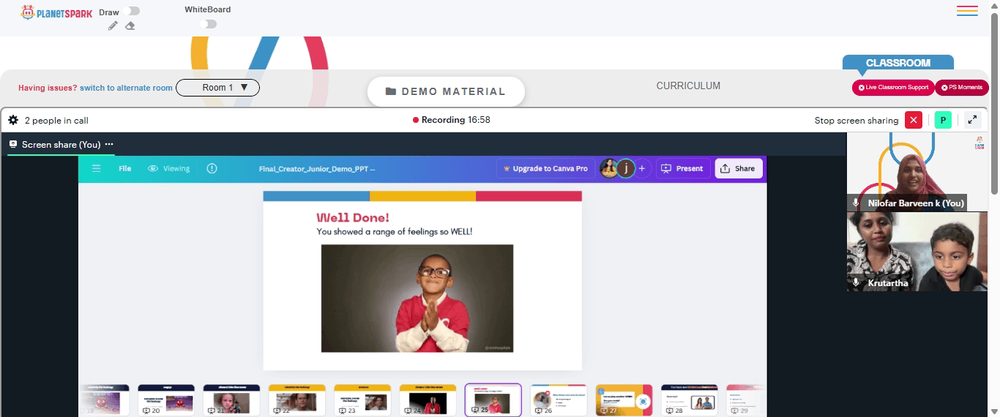Screen dimensions: 1000x417
Task: Click the clapping boy image on slide
Action: [417, 298]
